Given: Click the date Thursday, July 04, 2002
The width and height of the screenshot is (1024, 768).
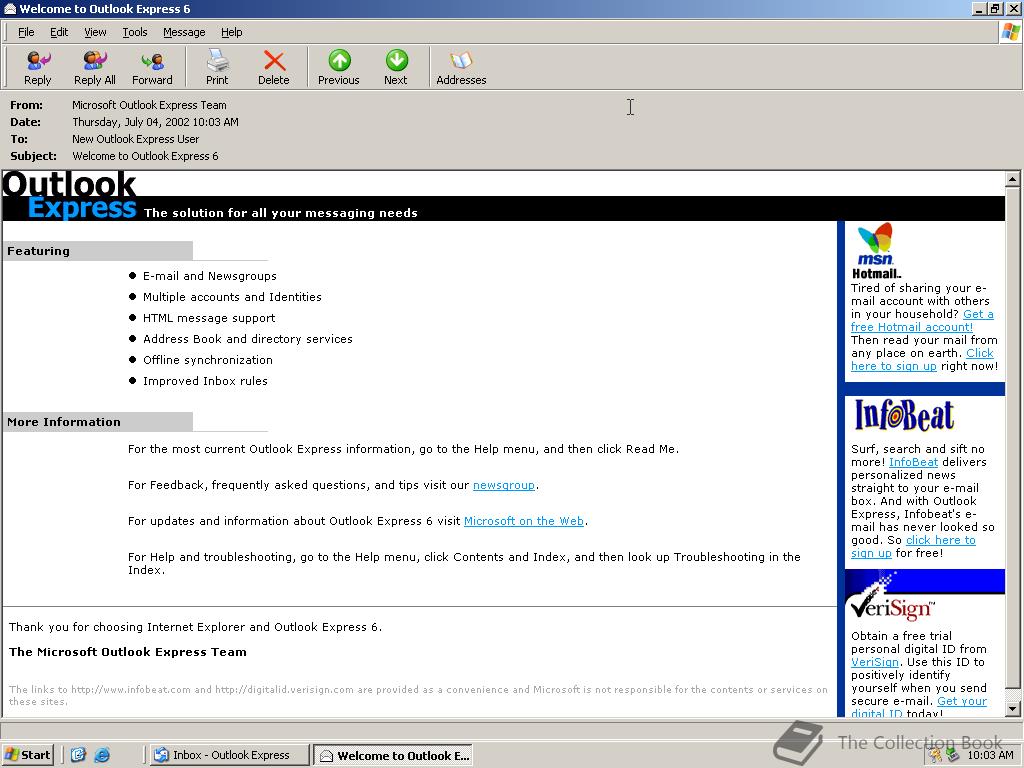Looking at the screenshot, I should coord(155,122).
